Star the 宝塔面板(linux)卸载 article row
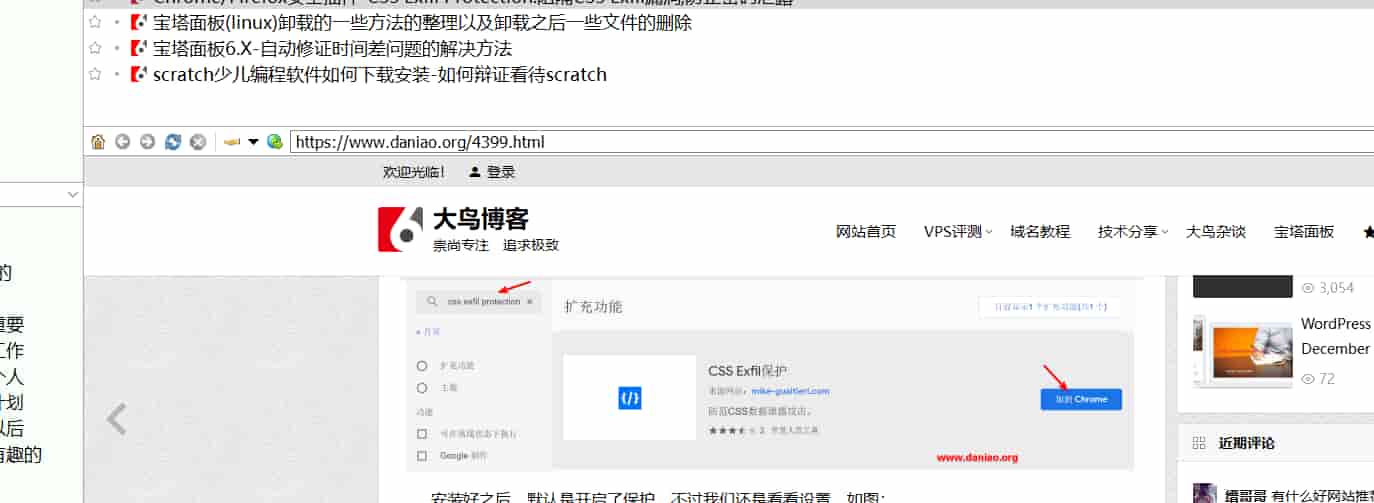Screen dimensions: 1374x503 pos(95,22)
